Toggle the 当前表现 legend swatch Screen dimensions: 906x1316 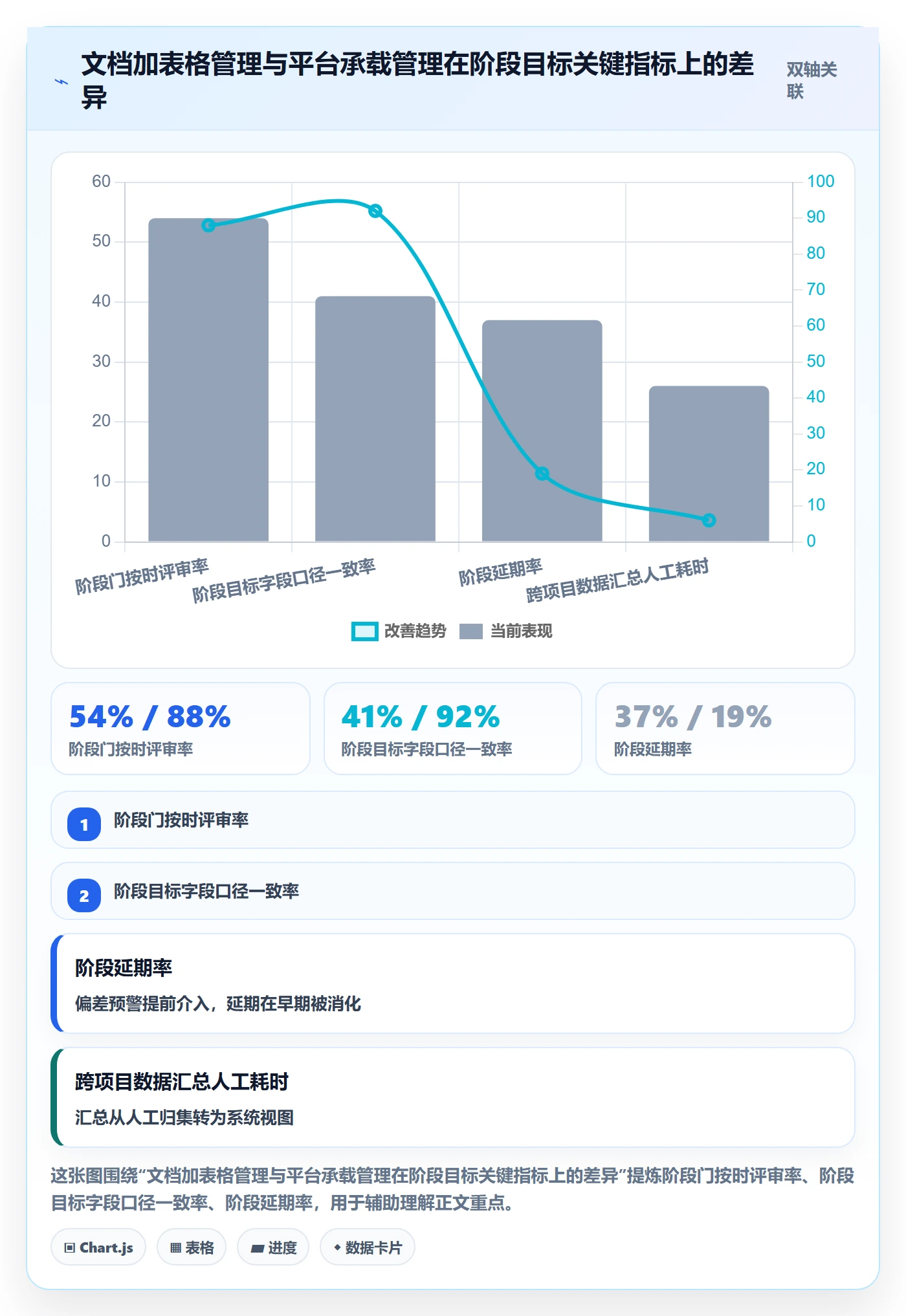point(470,631)
